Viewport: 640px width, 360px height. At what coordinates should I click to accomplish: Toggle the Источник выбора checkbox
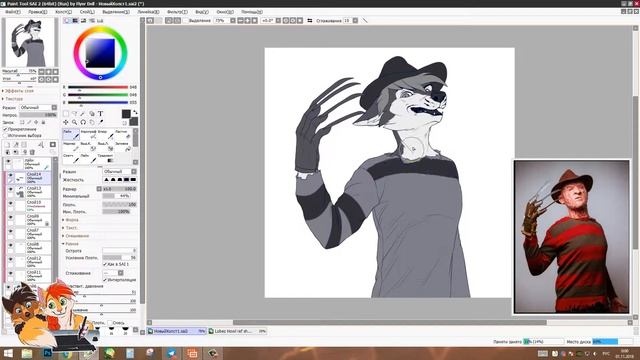[x=5, y=135]
